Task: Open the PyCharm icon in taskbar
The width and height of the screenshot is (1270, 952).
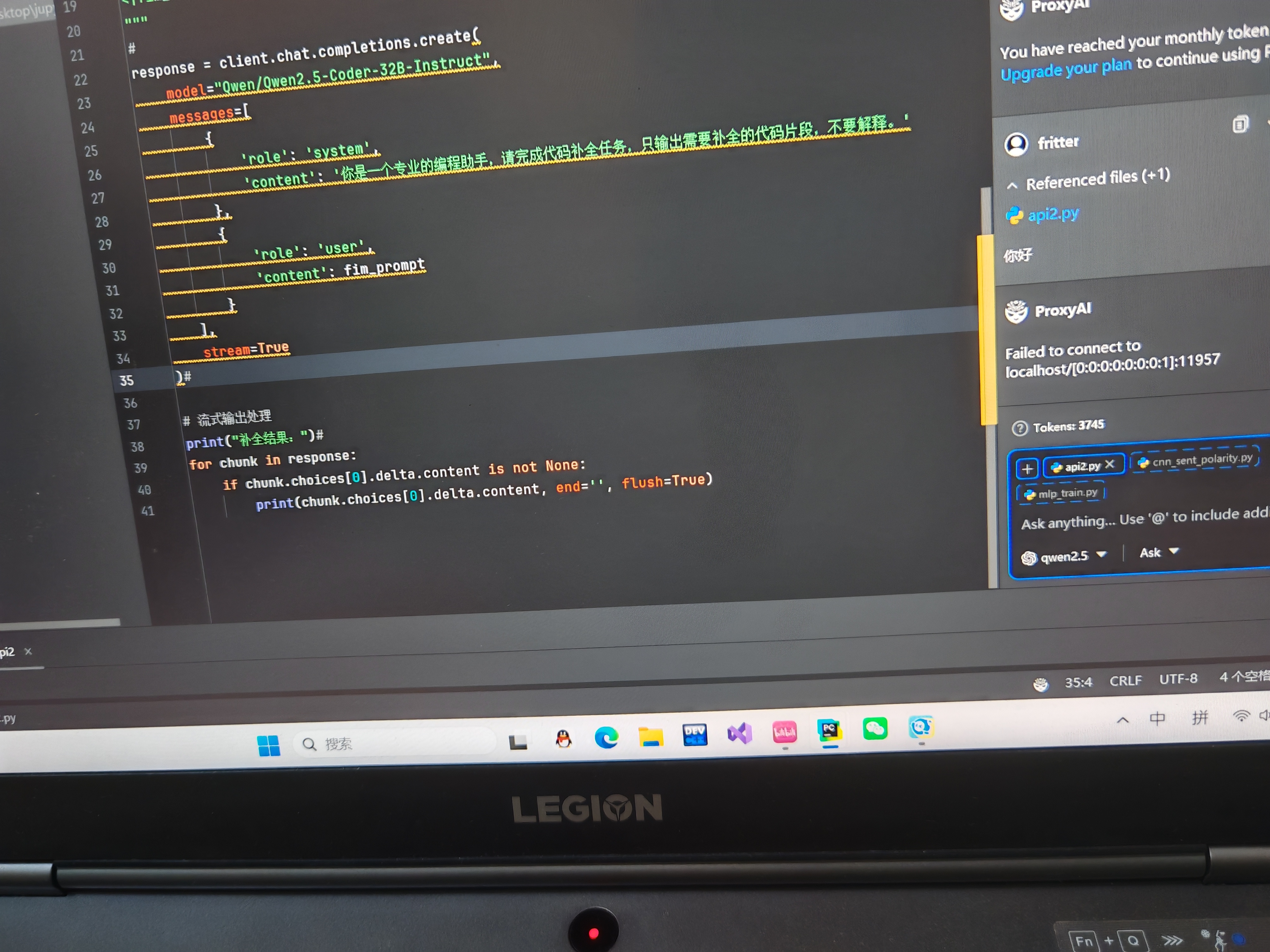Action: [830, 730]
